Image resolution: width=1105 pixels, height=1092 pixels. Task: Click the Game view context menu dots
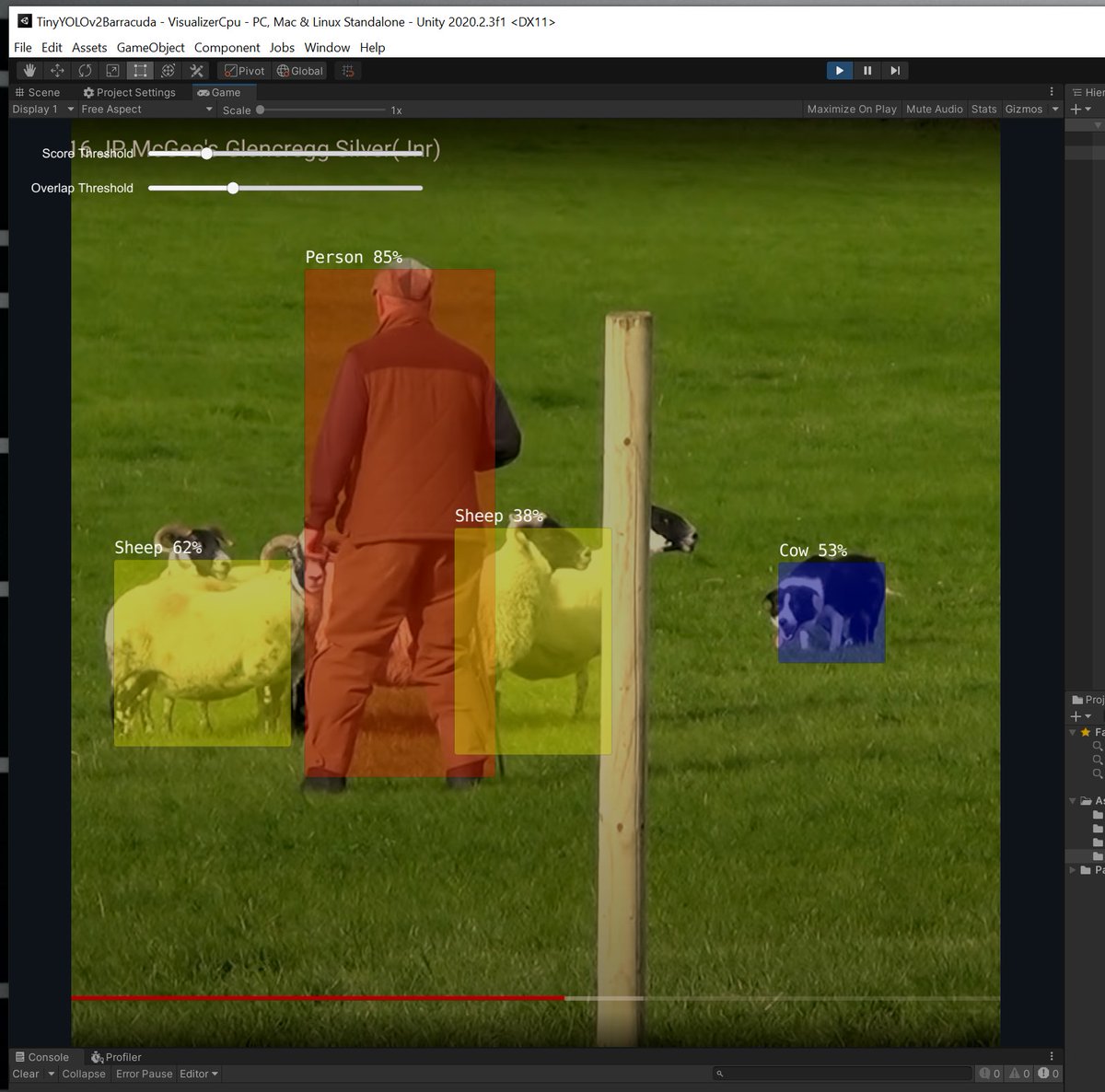1051,92
